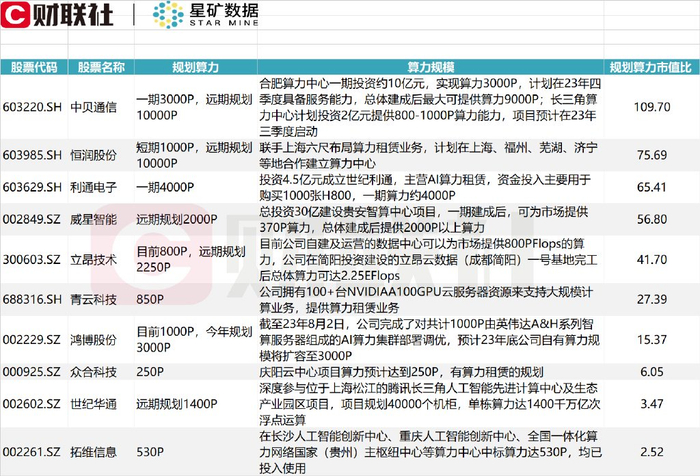Select stock code 603629.SH
The width and height of the screenshot is (700, 476).
[32, 187]
